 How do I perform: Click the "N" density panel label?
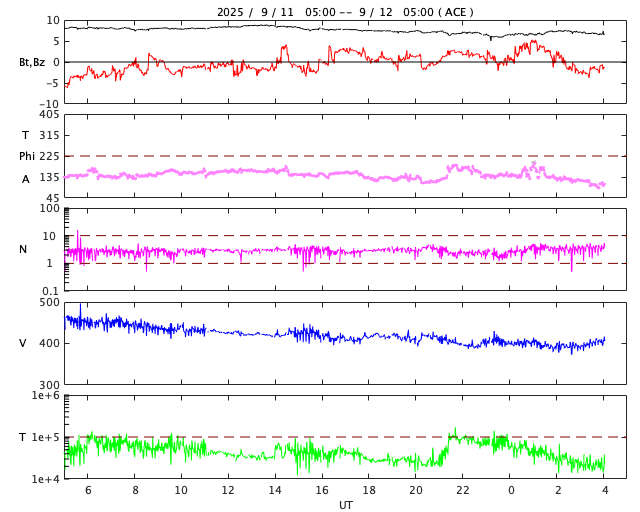(x=23, y=249)
